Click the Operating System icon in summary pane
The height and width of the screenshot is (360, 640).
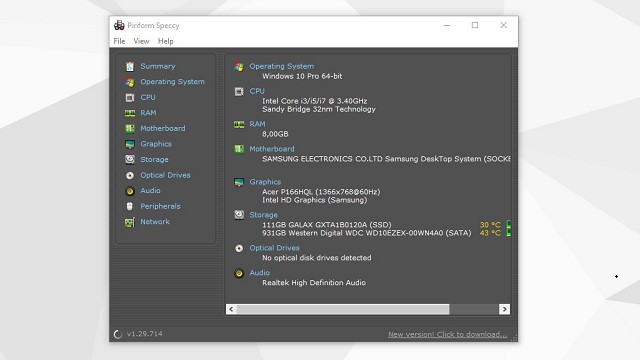pos(239,67)
